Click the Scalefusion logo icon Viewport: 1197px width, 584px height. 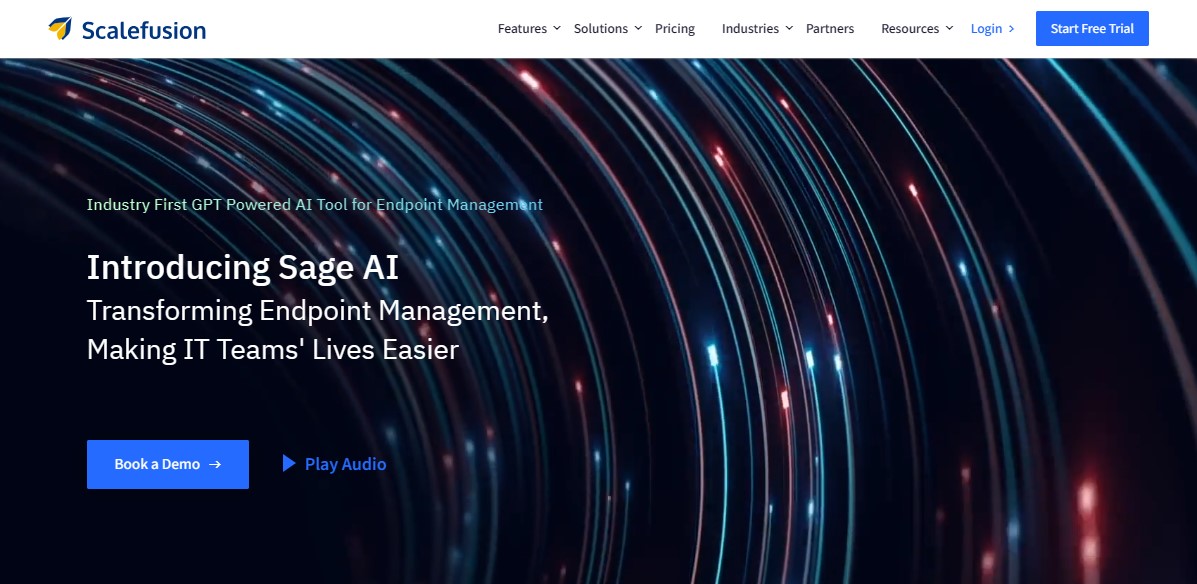click(x=60, y=29)
